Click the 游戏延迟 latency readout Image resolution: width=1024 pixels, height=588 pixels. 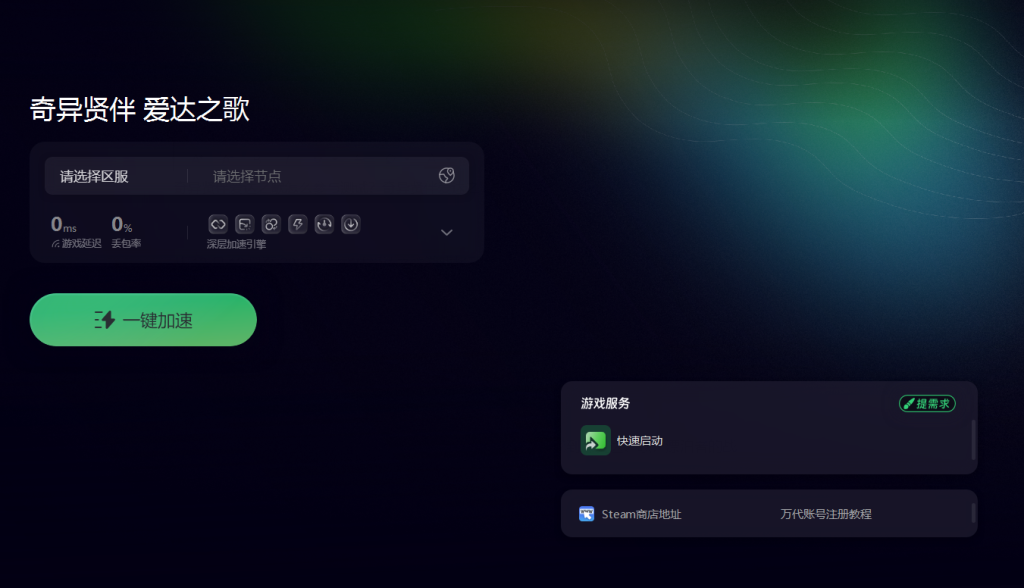pos(76,232)
